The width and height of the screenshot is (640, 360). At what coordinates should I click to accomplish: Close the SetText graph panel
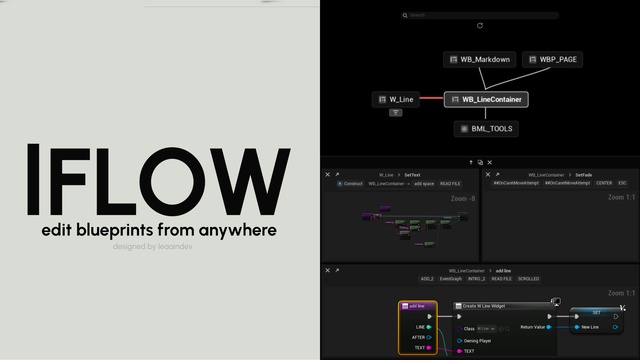pyautogui.click(x=328, y=175)
